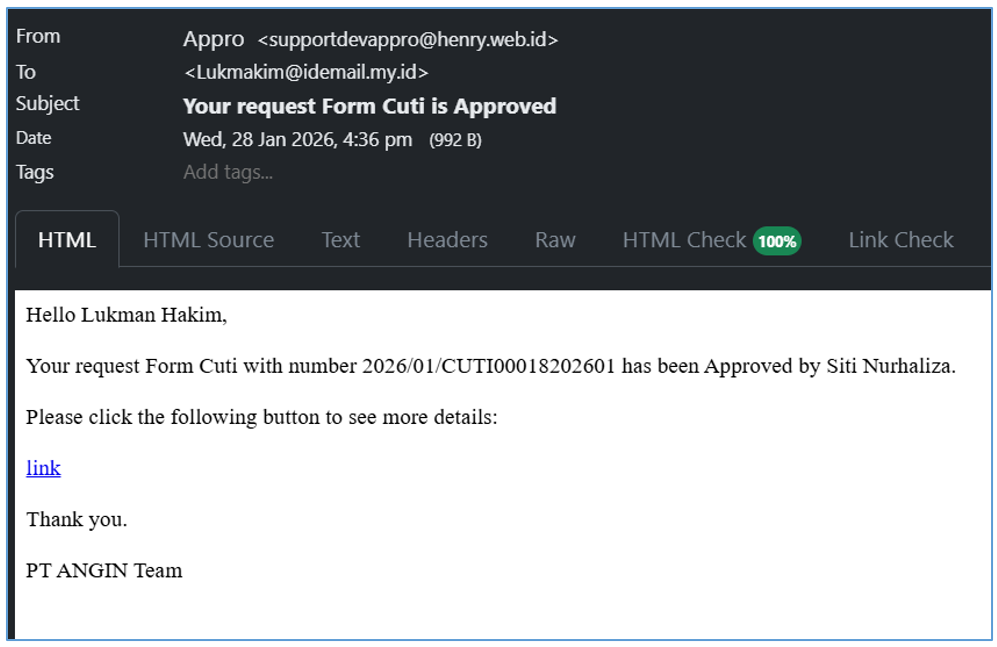Click the request number 2026/01/CUTI00018202601 text
The height and width of the screenshot is (647, 997).
coord(489,366)
